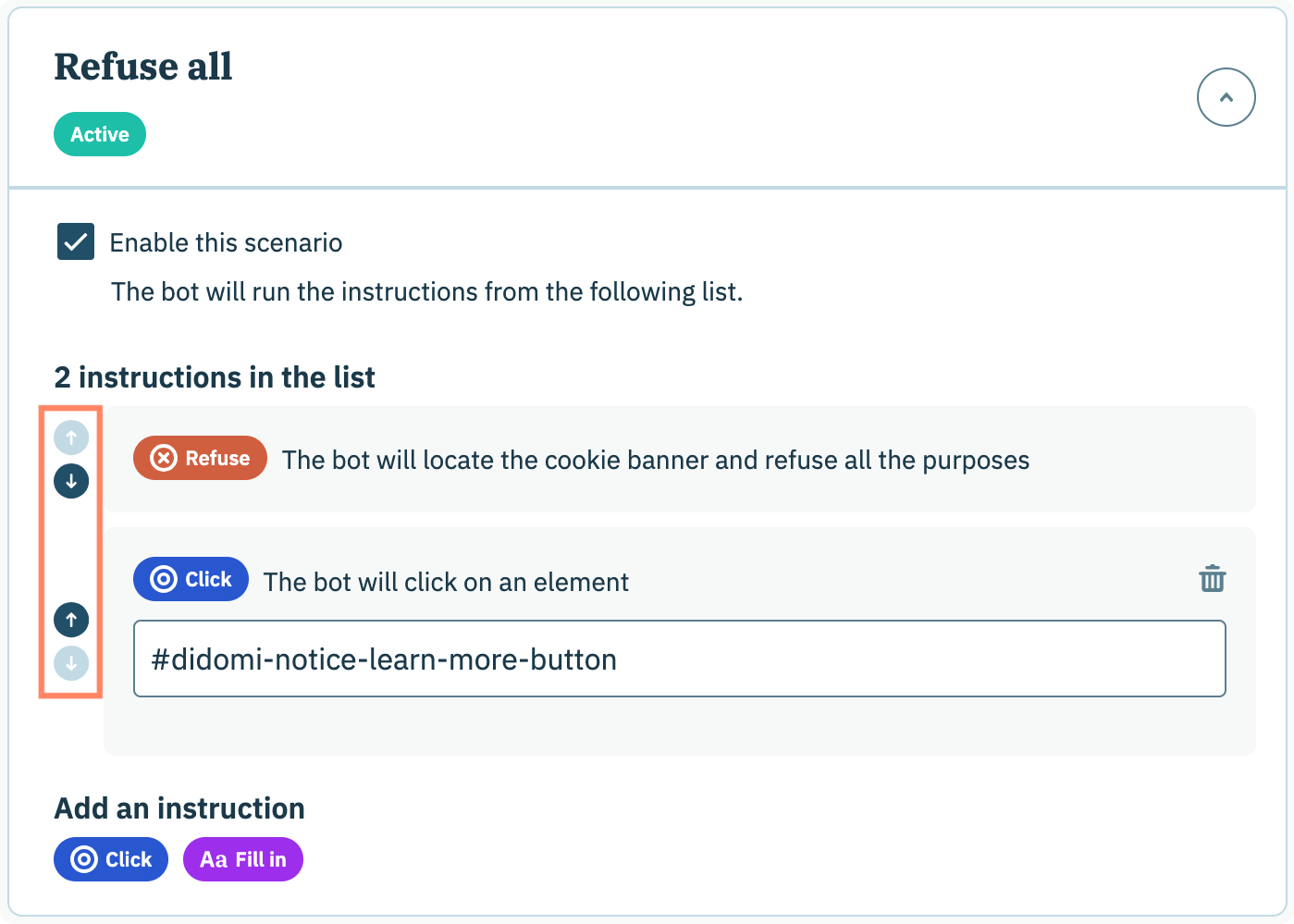This screenshot has height=924, width=1294.
Task: Click the 'Add an instruction' heading
Action: pos(179,808)
